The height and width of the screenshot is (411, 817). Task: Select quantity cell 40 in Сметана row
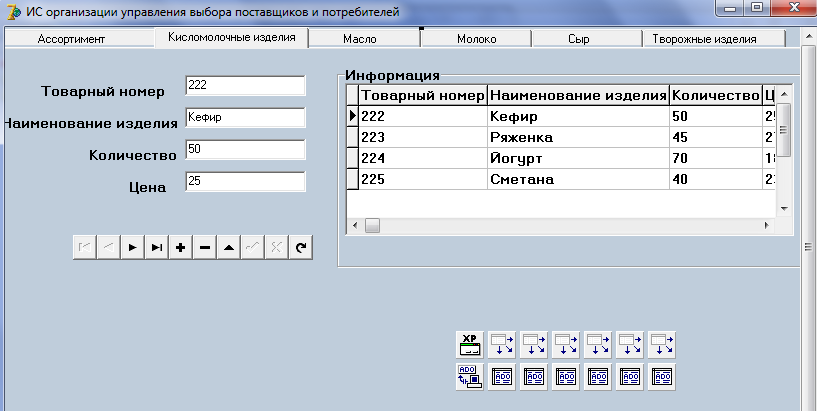point(715,179)
